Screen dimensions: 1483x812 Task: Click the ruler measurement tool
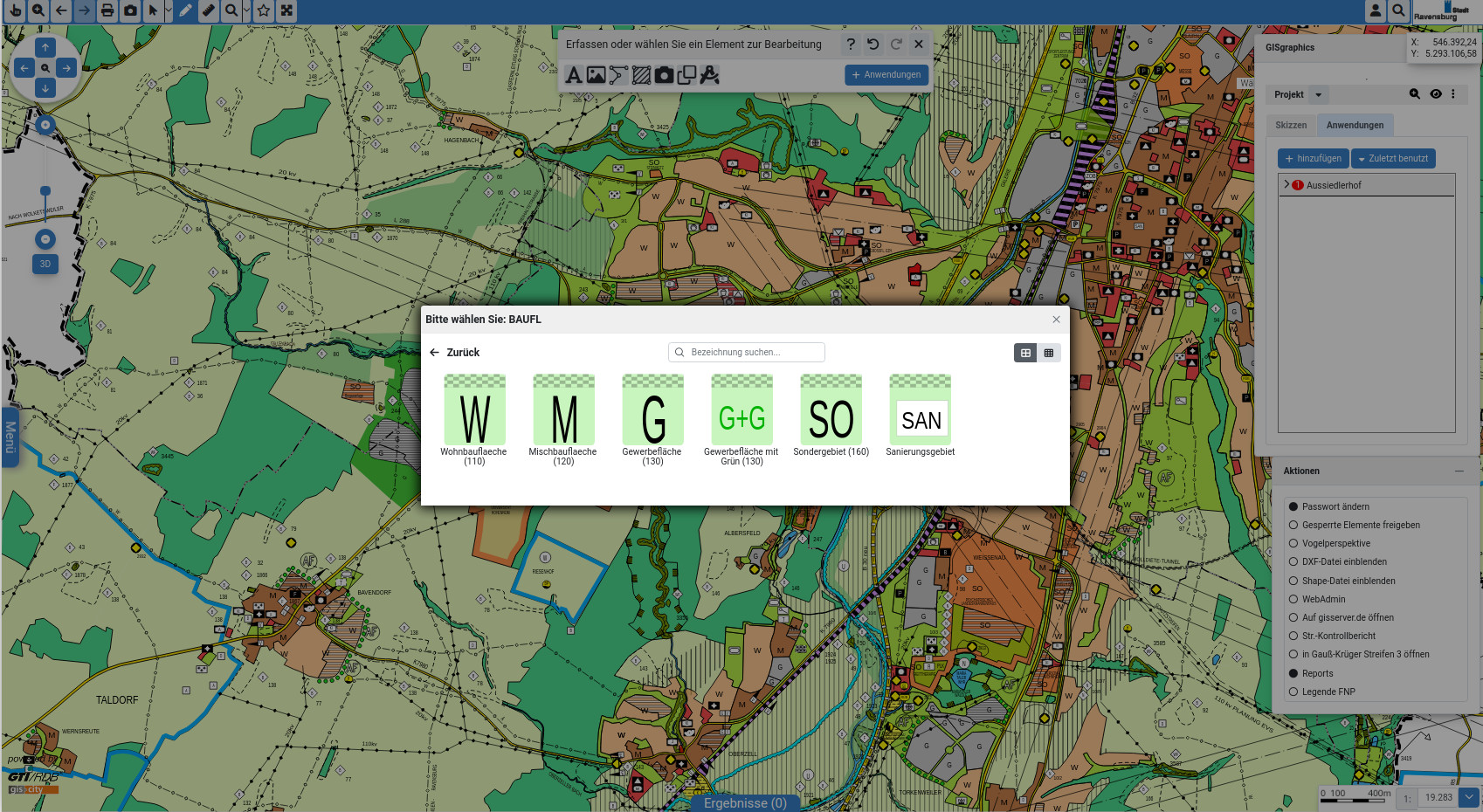[208, 10]
